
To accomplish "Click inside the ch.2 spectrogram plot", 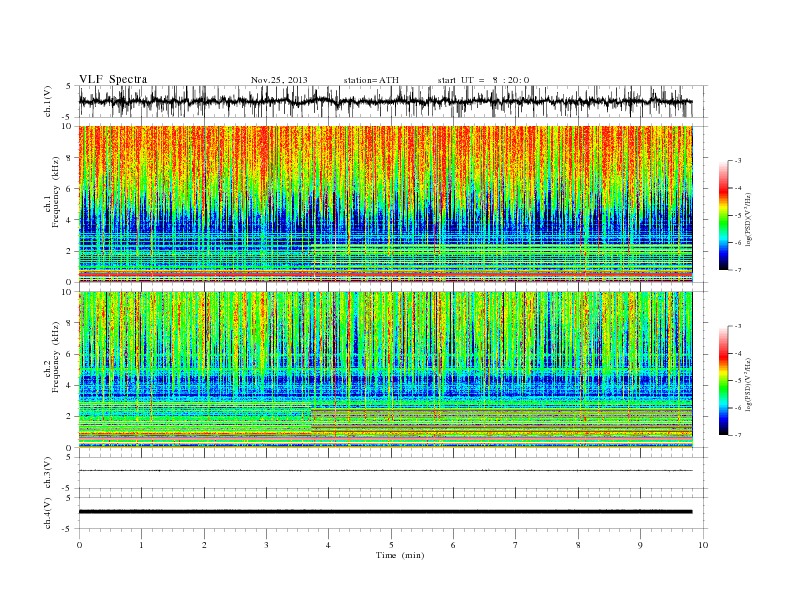I will (385, 370).
